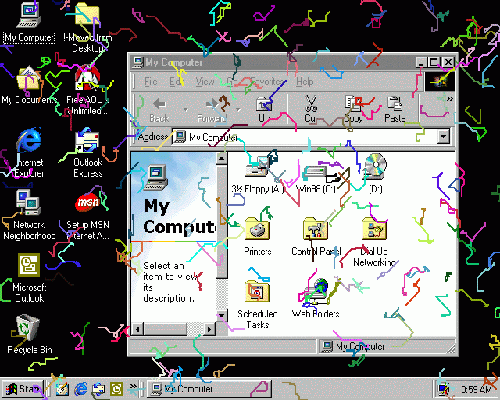The image size is (500, 400).
Task: Open the Edit menu
Action: pyautogui.click(x=175, y=81)
